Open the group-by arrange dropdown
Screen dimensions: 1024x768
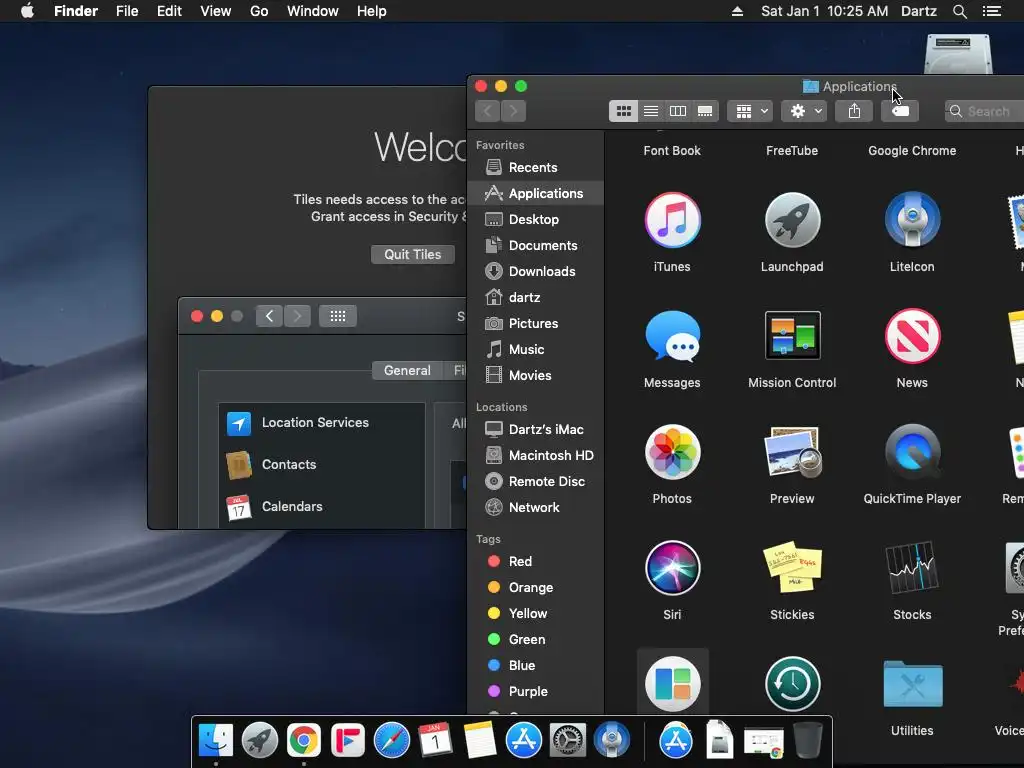750,111
